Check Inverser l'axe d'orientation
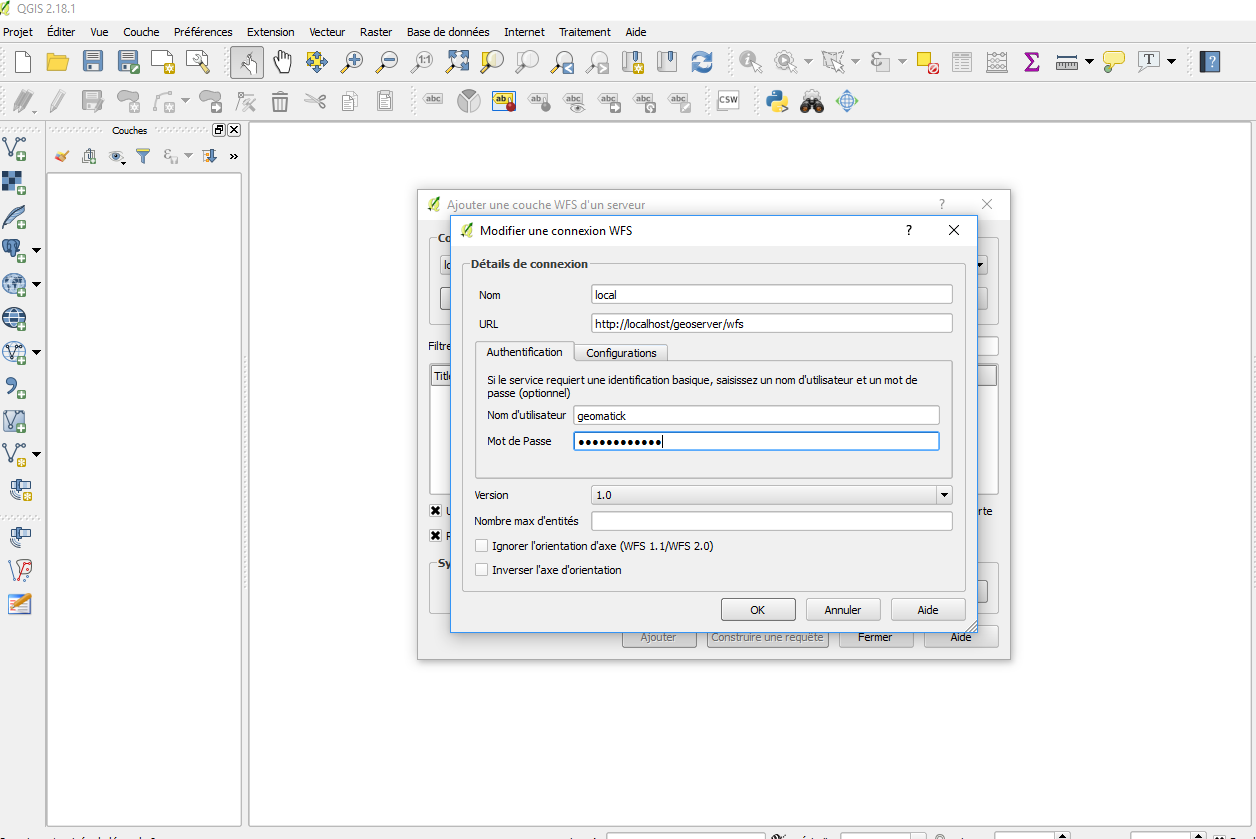The image size is (1256, 839). (482, 570)
